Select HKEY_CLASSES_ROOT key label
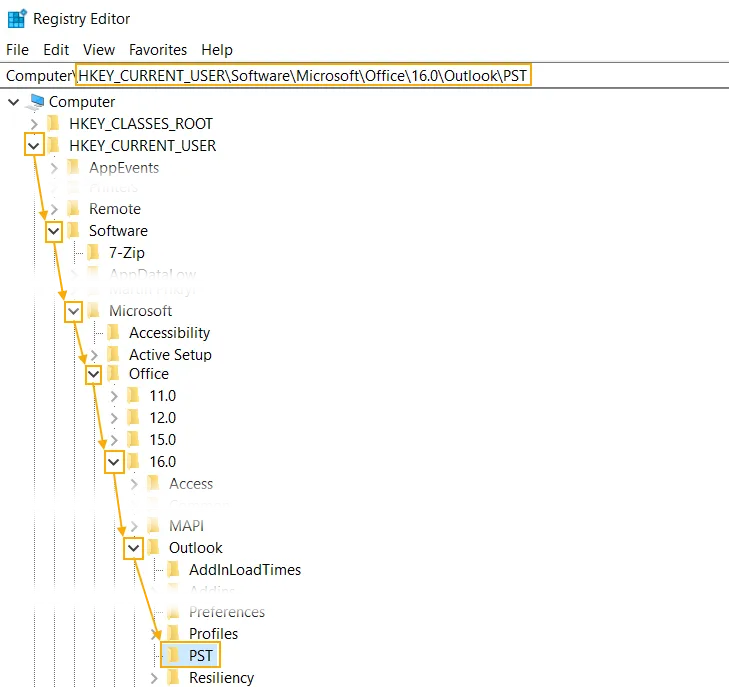Screen dimensions: 729x687 click(x=141, y=124)
